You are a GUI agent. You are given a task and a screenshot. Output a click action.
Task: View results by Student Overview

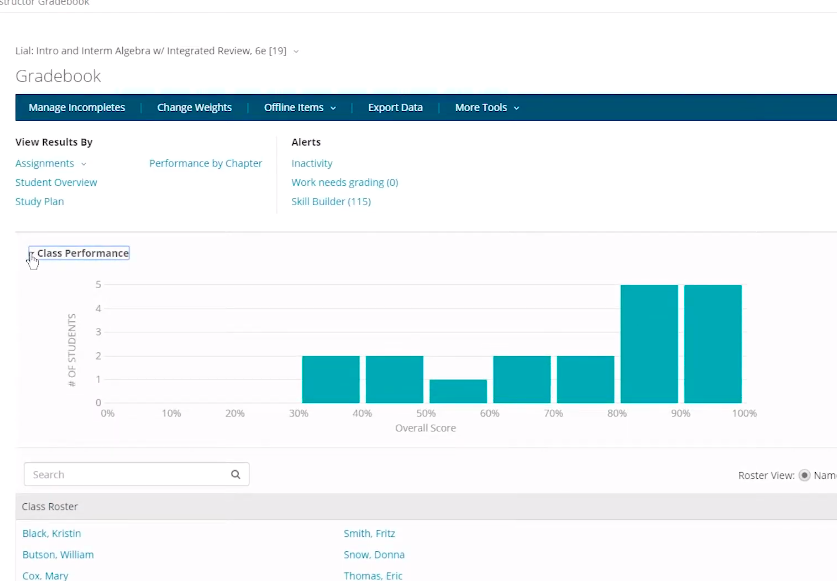[x=56, y=183]
